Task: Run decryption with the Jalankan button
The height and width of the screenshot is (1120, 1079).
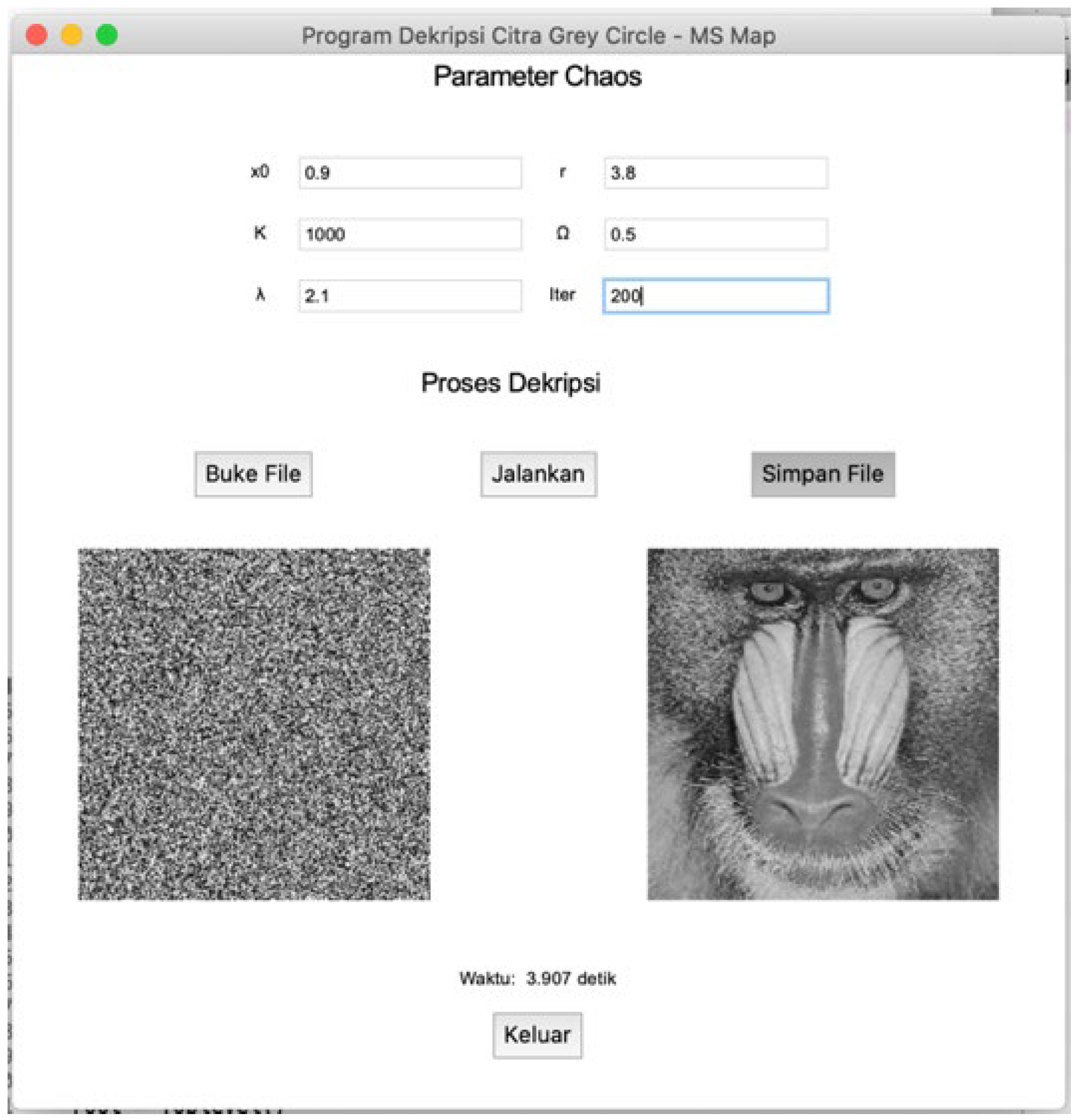Action: [x=538, y=475]
